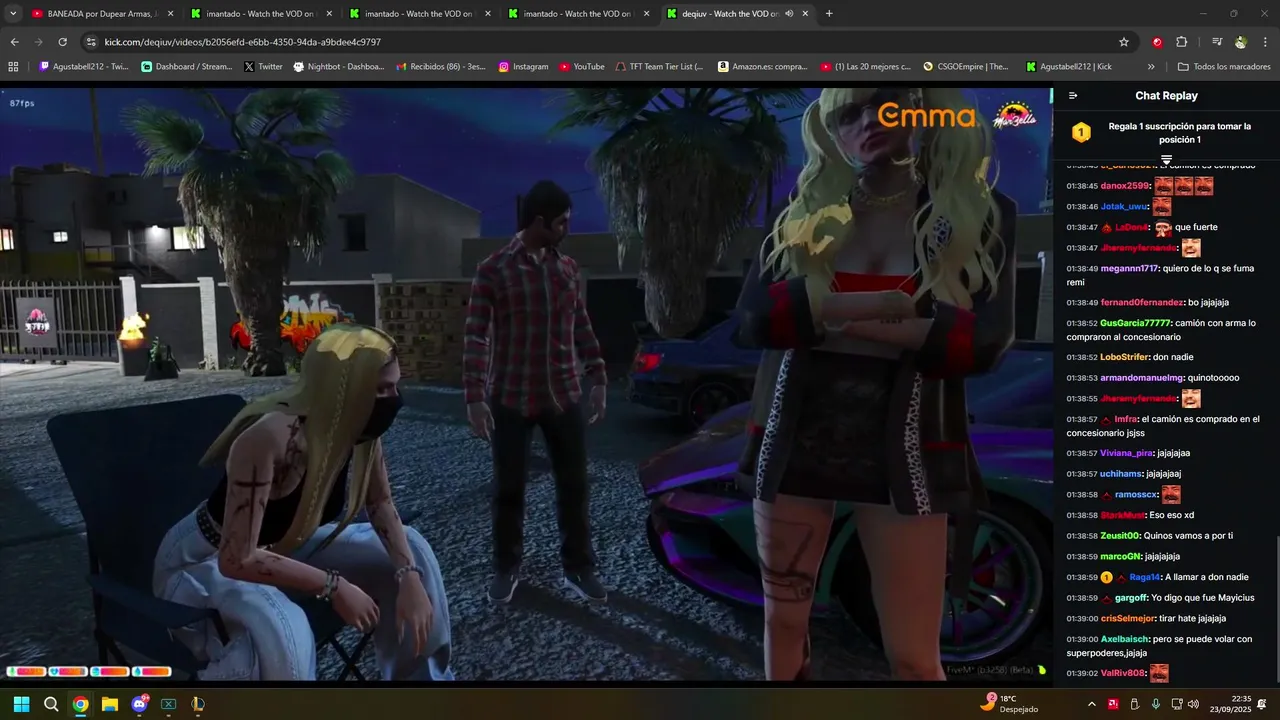This screenshot has width=1280, height=720.
Task: Open the Extensions puzzle menu
Action: pyautogui.click(x=1182, y=42)
